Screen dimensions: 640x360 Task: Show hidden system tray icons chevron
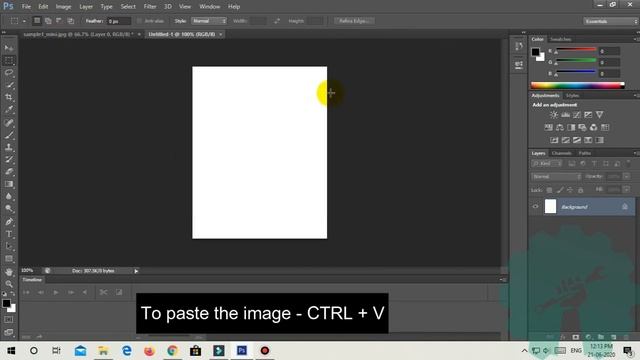pyautogui.click(x=524, y=351)
